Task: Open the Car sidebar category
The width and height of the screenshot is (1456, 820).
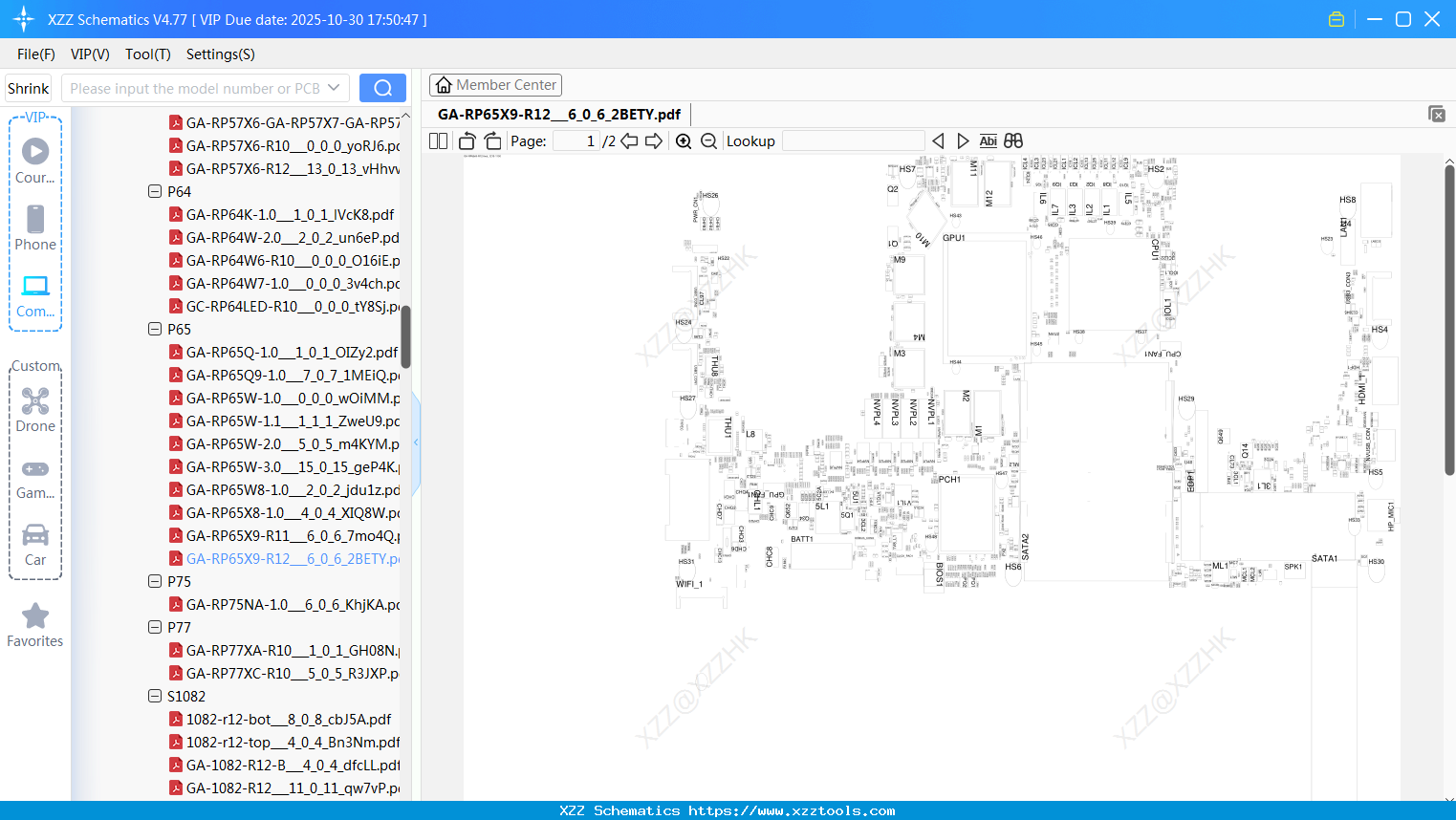Action: click(x=35, y=545)
